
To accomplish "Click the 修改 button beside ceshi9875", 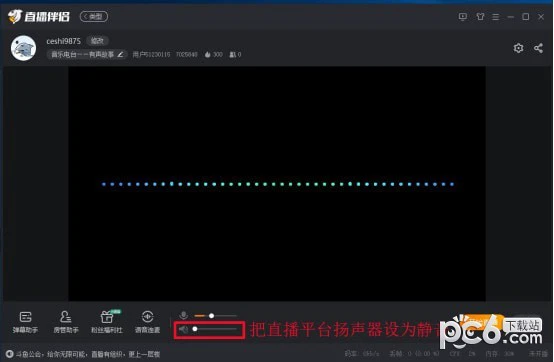I will coord(97,41).
